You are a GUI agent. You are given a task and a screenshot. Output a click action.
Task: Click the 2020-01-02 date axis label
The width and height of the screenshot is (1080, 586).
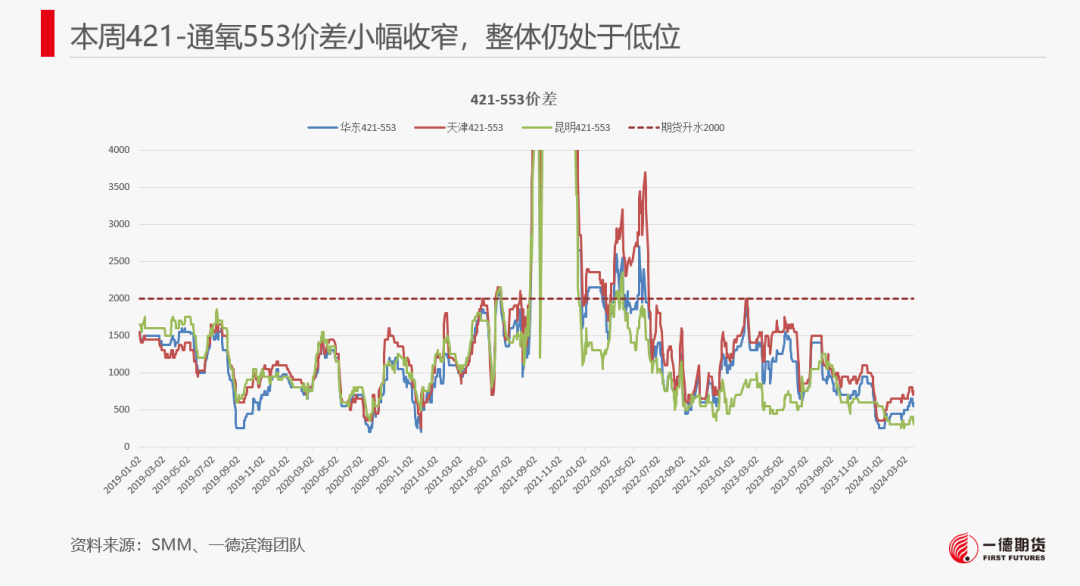[271, 473]
